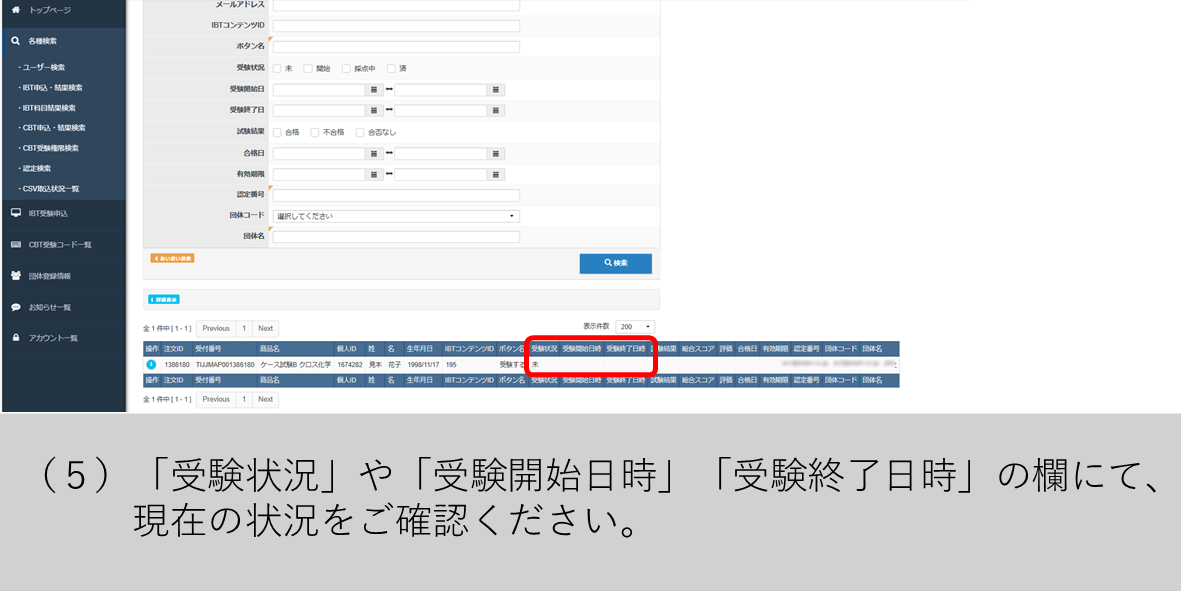Open ユーザー検索 in sidebar
Image resolution: width=1181 pixels, height=591 pixels.
tap(44, 68)
